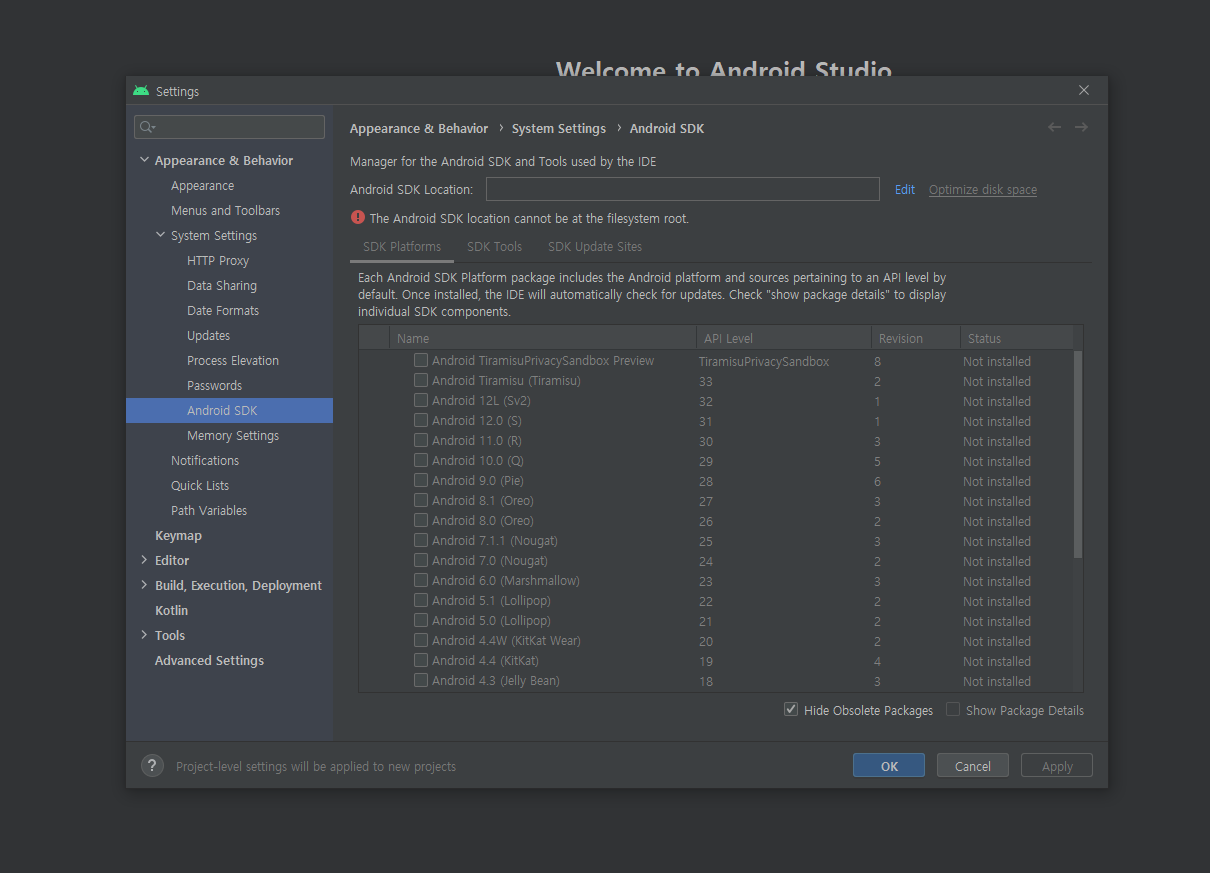Click the SDK list vertical scrollbar
1210x873 pixels.
coord(1077,454)
